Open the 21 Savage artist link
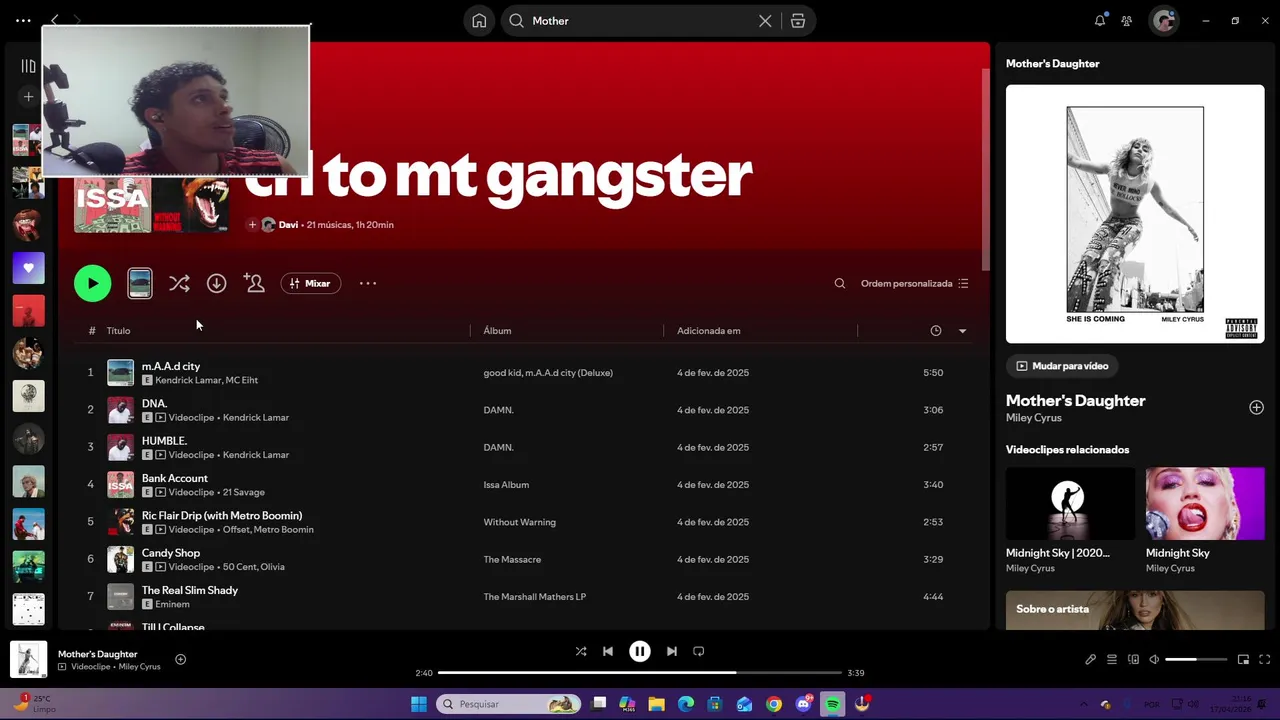1280x720 pixels. [243, 492]
